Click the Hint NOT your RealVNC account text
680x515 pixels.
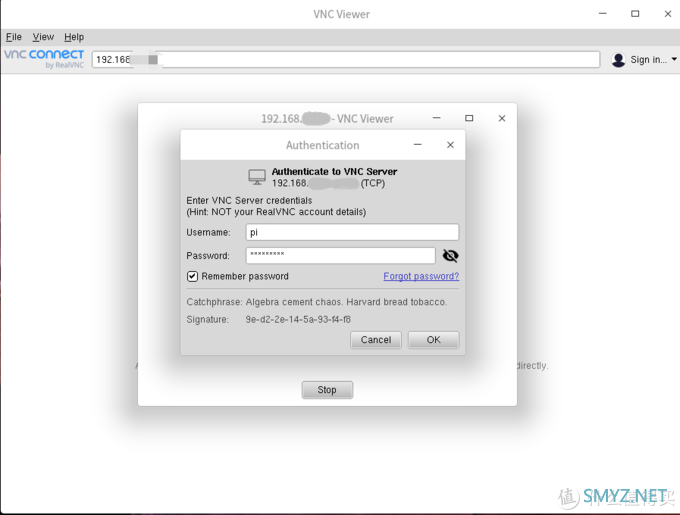click(276, 212)
